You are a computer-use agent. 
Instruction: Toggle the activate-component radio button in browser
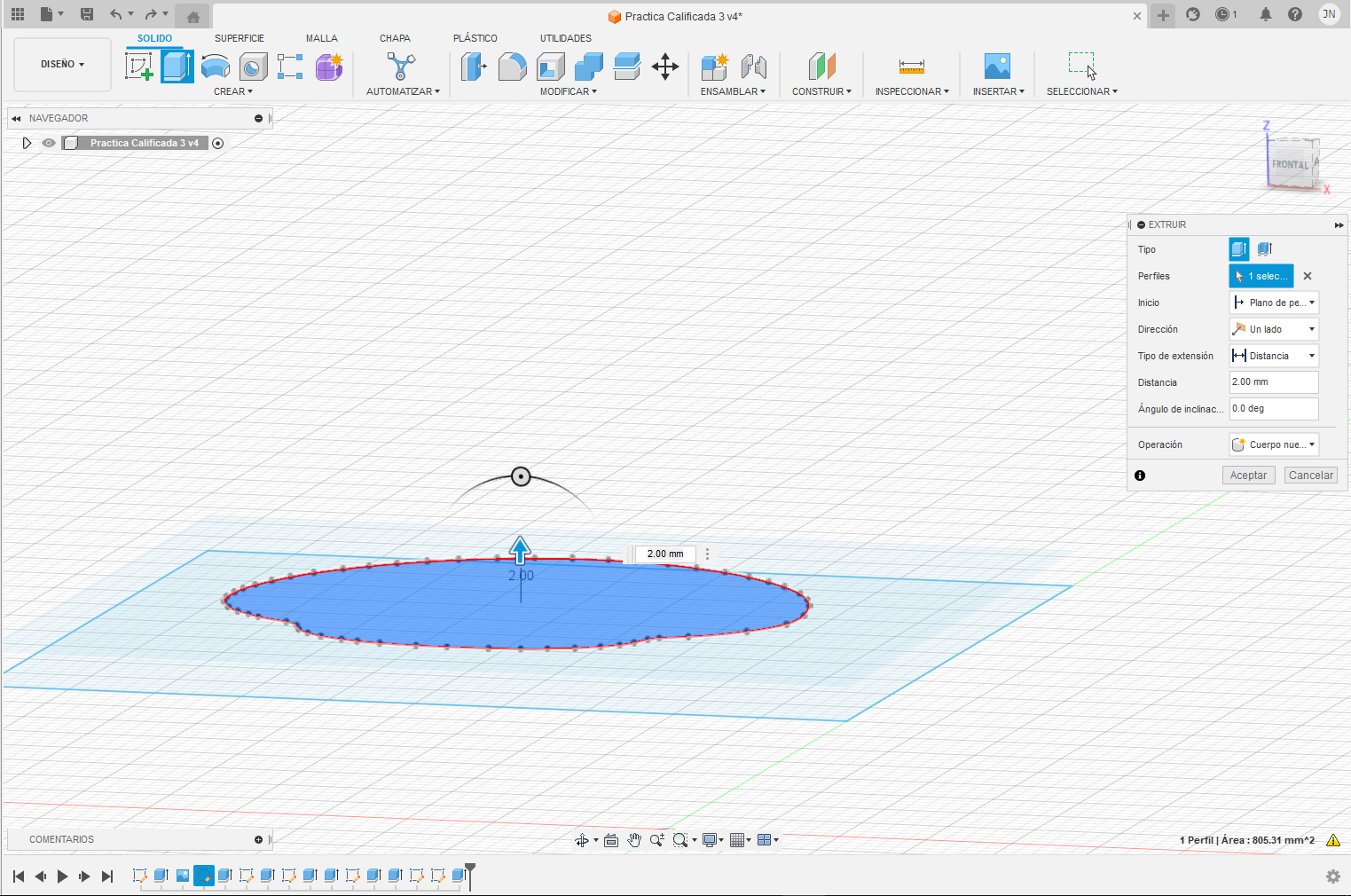pyautogui.click(x=218, y=143)
